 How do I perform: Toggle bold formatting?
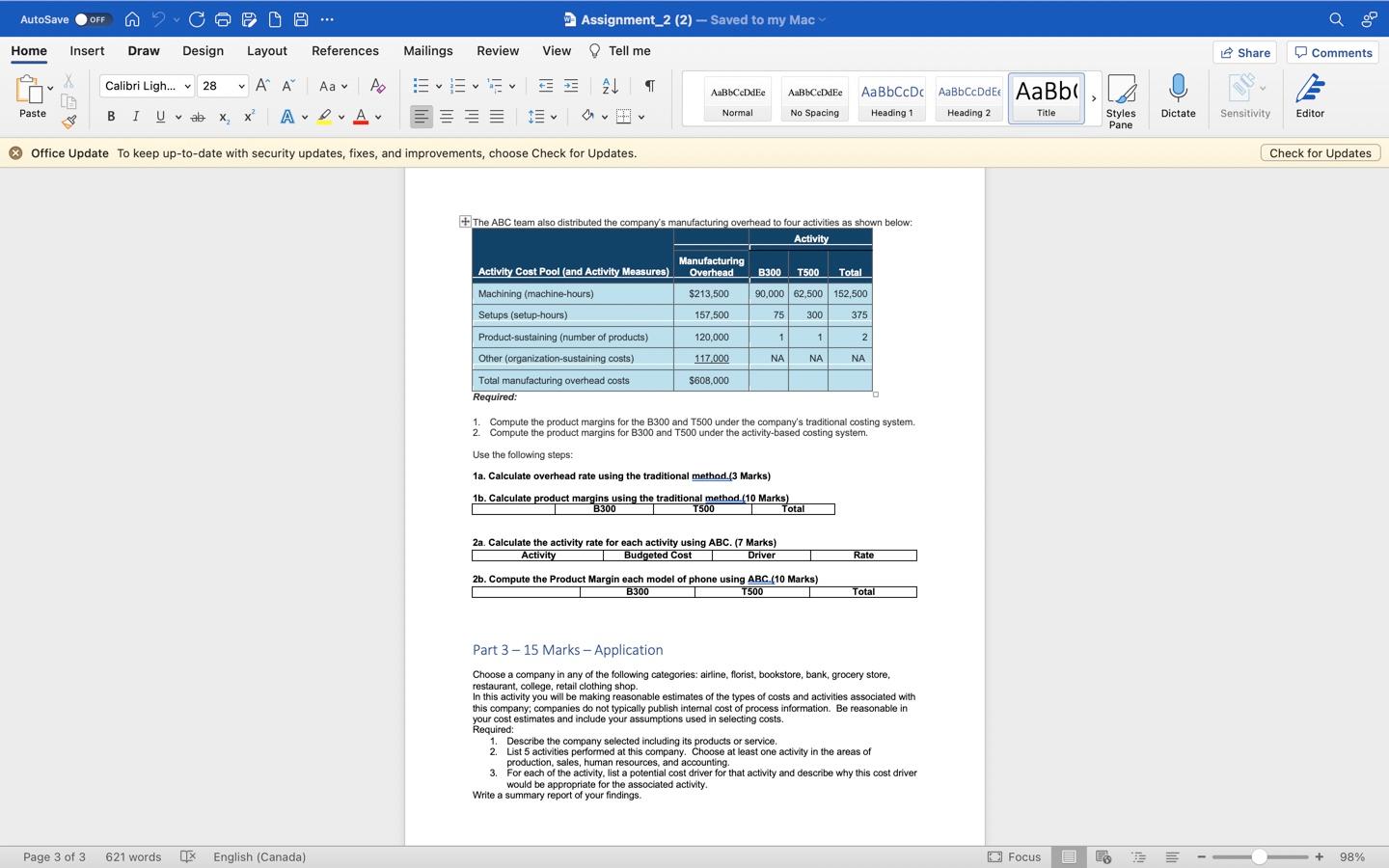pyautogui.click(x=110, y=116)
